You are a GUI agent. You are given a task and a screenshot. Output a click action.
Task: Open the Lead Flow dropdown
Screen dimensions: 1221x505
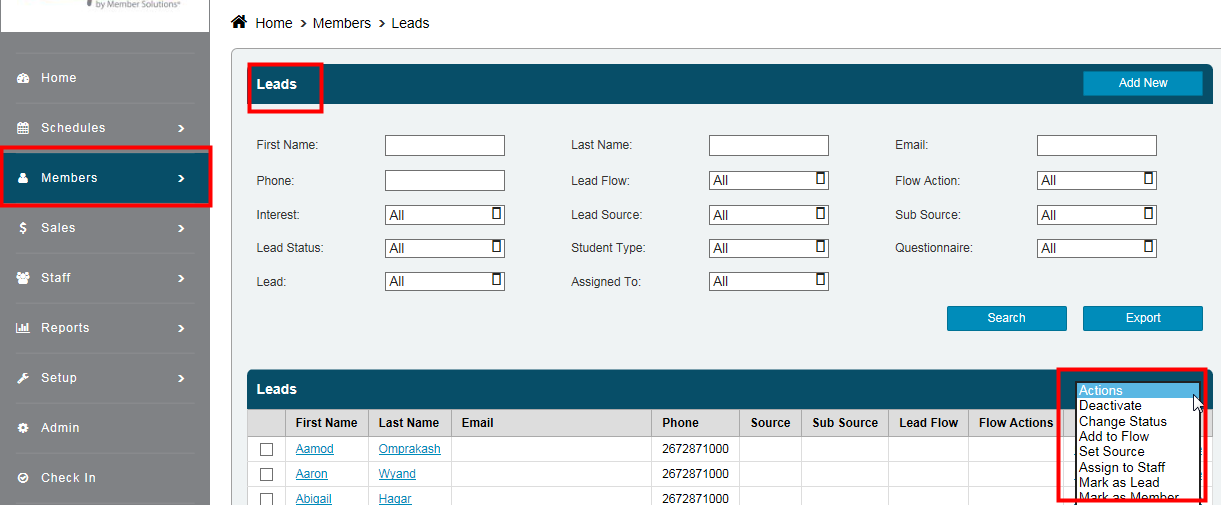(x=768, y=181)
